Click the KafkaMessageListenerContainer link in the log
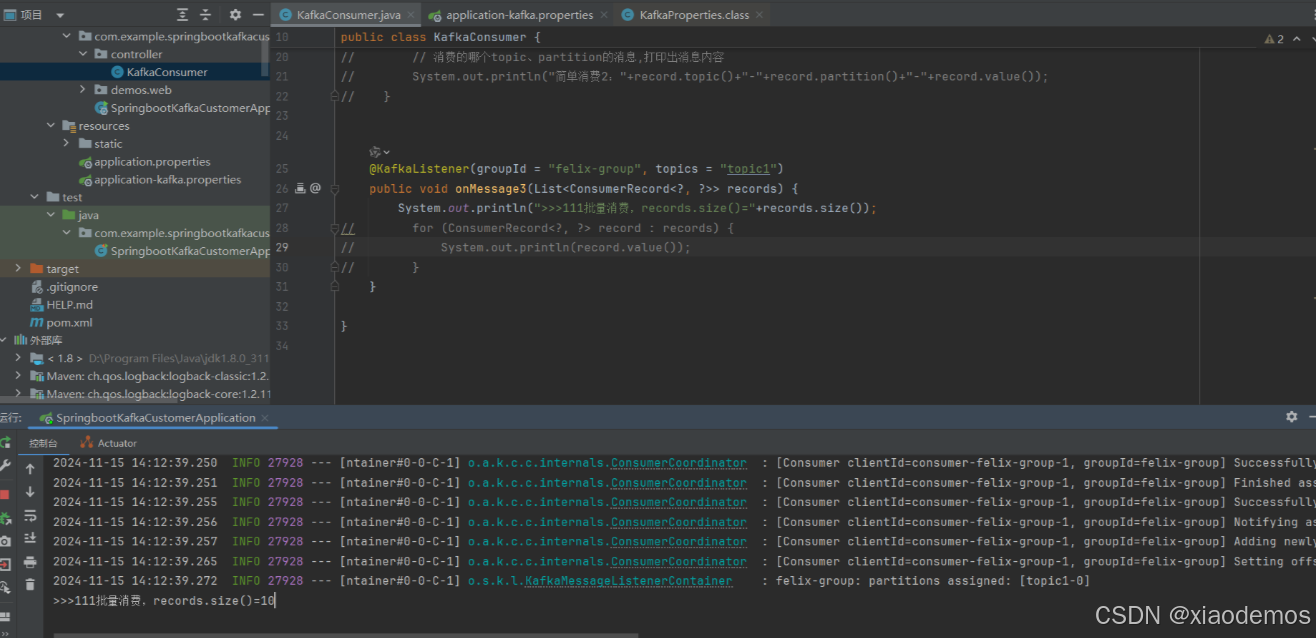The width and height of the screenshot is (1316, 638). coord(629,581)
